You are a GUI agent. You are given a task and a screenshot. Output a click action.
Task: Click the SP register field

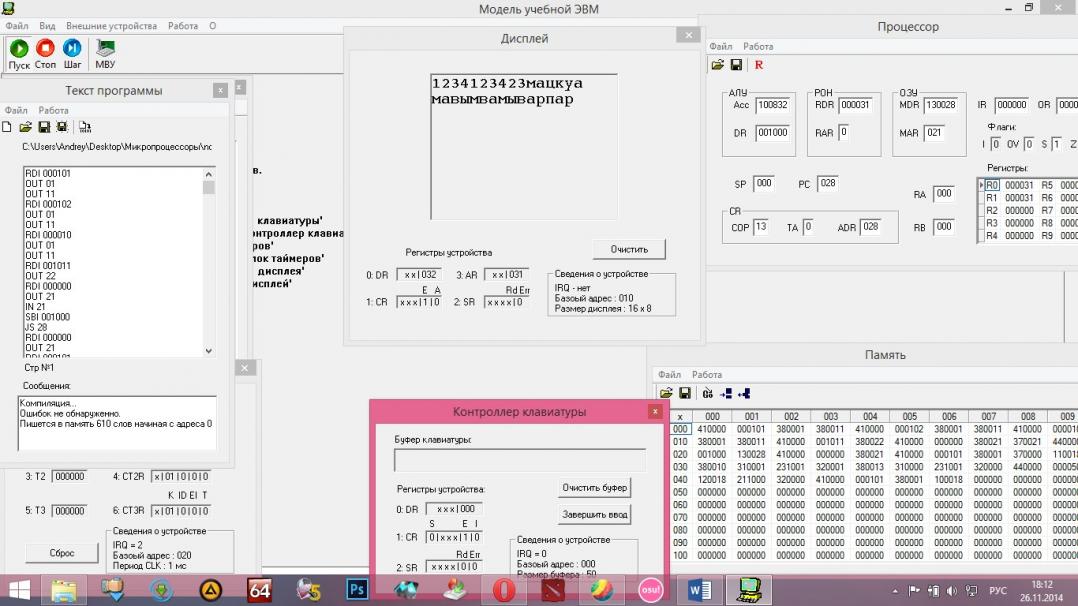click(x=763, y=184)
